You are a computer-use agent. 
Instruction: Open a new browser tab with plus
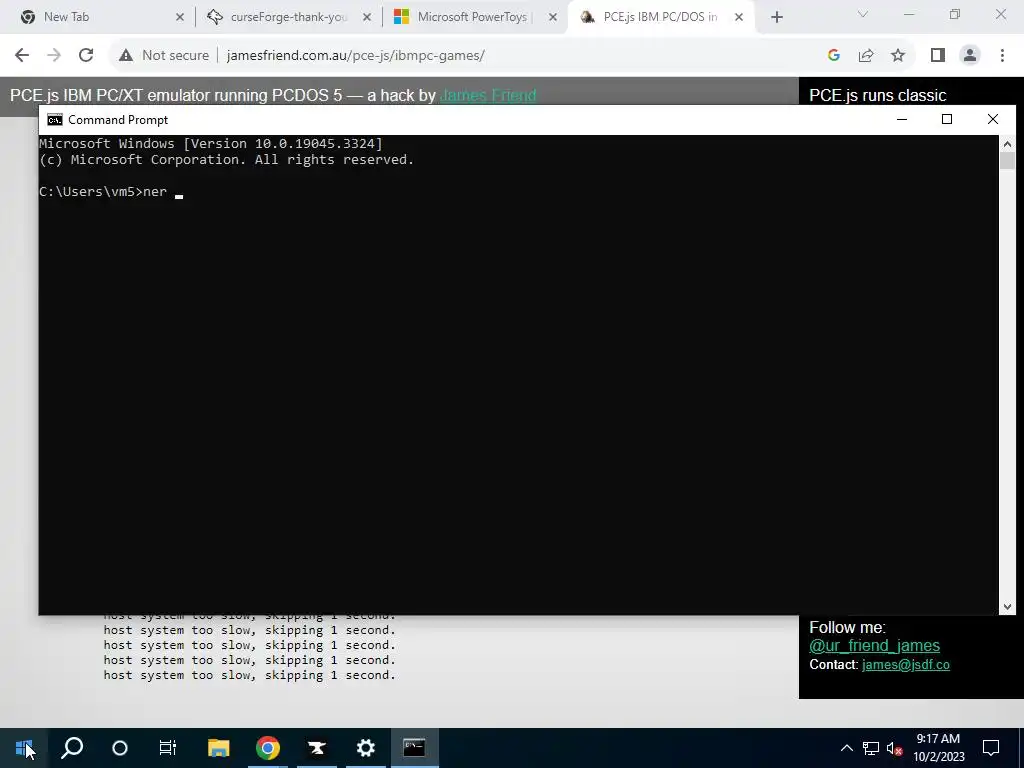tap(776, 18)
